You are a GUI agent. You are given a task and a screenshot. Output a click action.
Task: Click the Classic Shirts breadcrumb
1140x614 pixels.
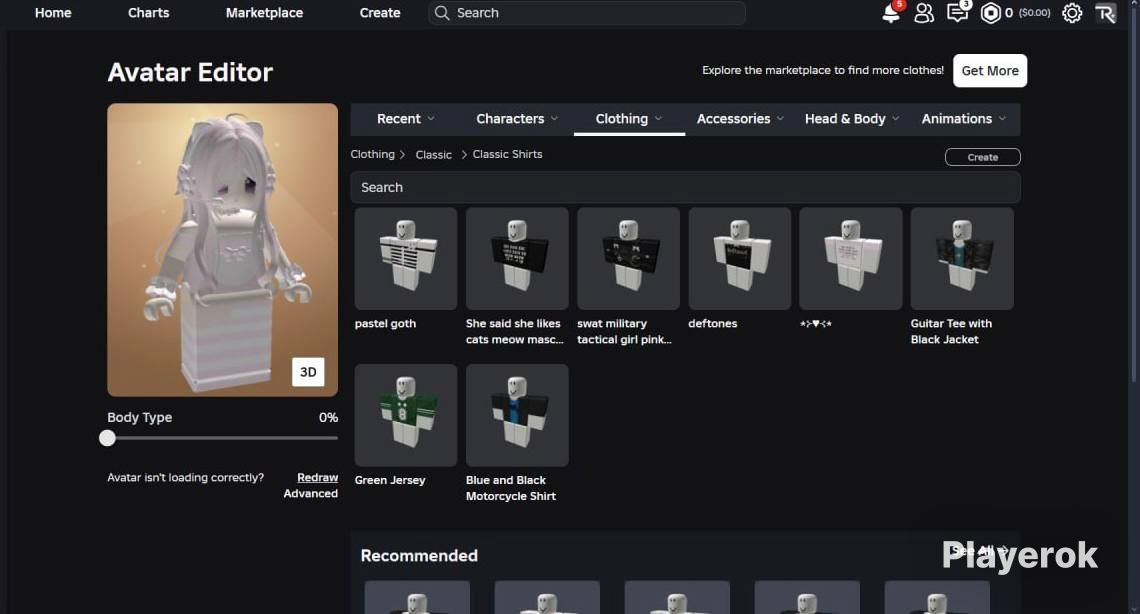(507, 154)
